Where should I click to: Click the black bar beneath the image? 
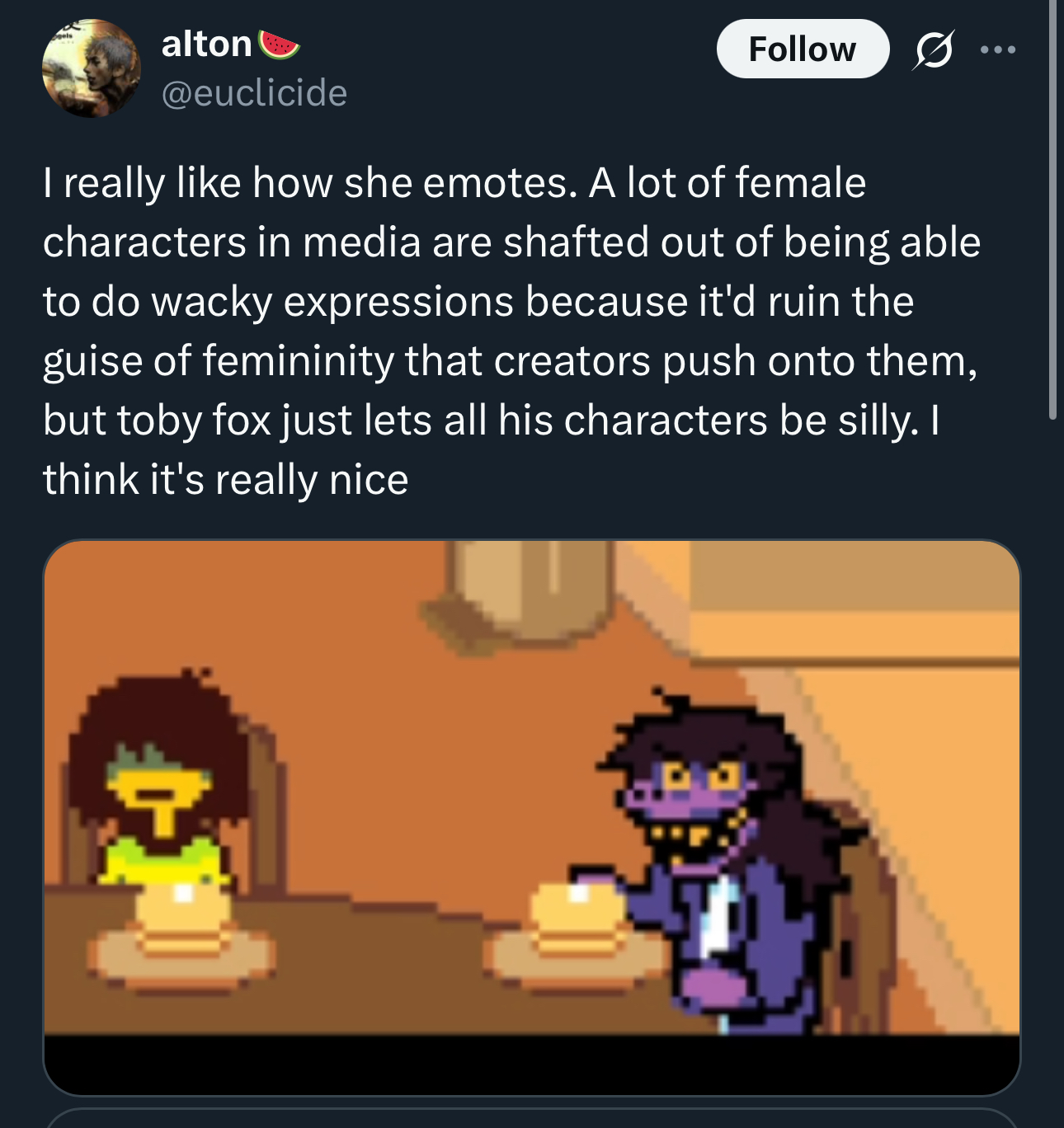(x=532, y=1065)
